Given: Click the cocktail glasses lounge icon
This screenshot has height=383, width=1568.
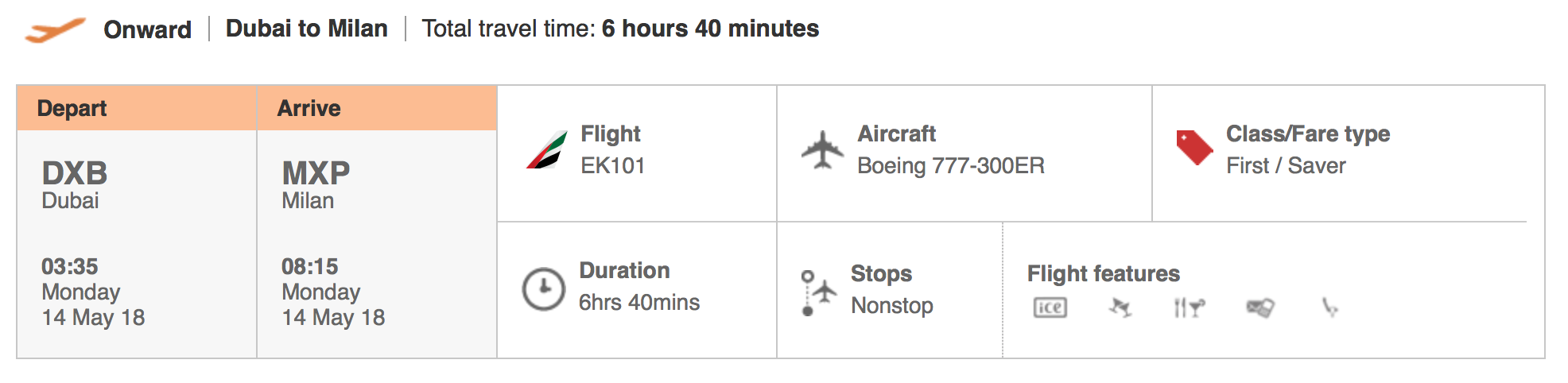Looking at the screenshot, I should (x=1120, y=308).
